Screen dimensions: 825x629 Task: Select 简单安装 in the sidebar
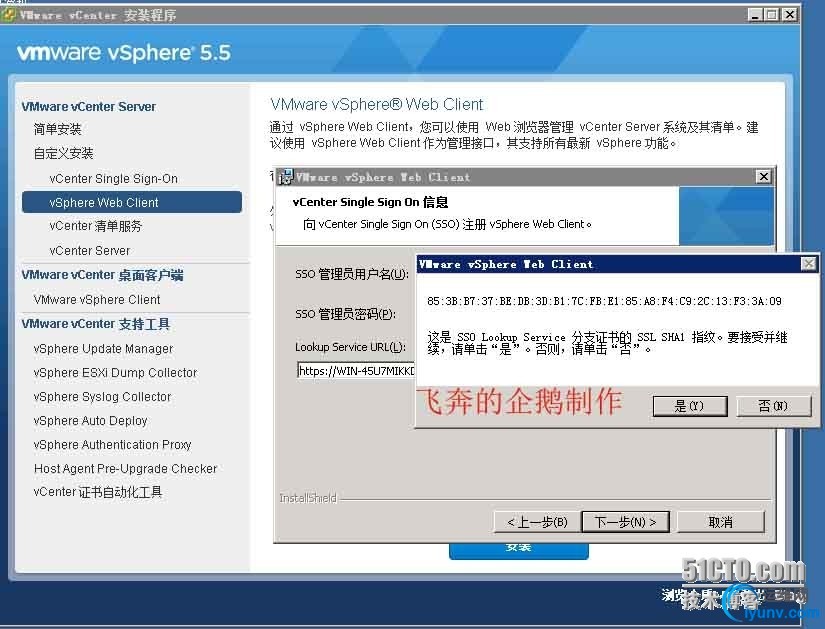point(57,129)
